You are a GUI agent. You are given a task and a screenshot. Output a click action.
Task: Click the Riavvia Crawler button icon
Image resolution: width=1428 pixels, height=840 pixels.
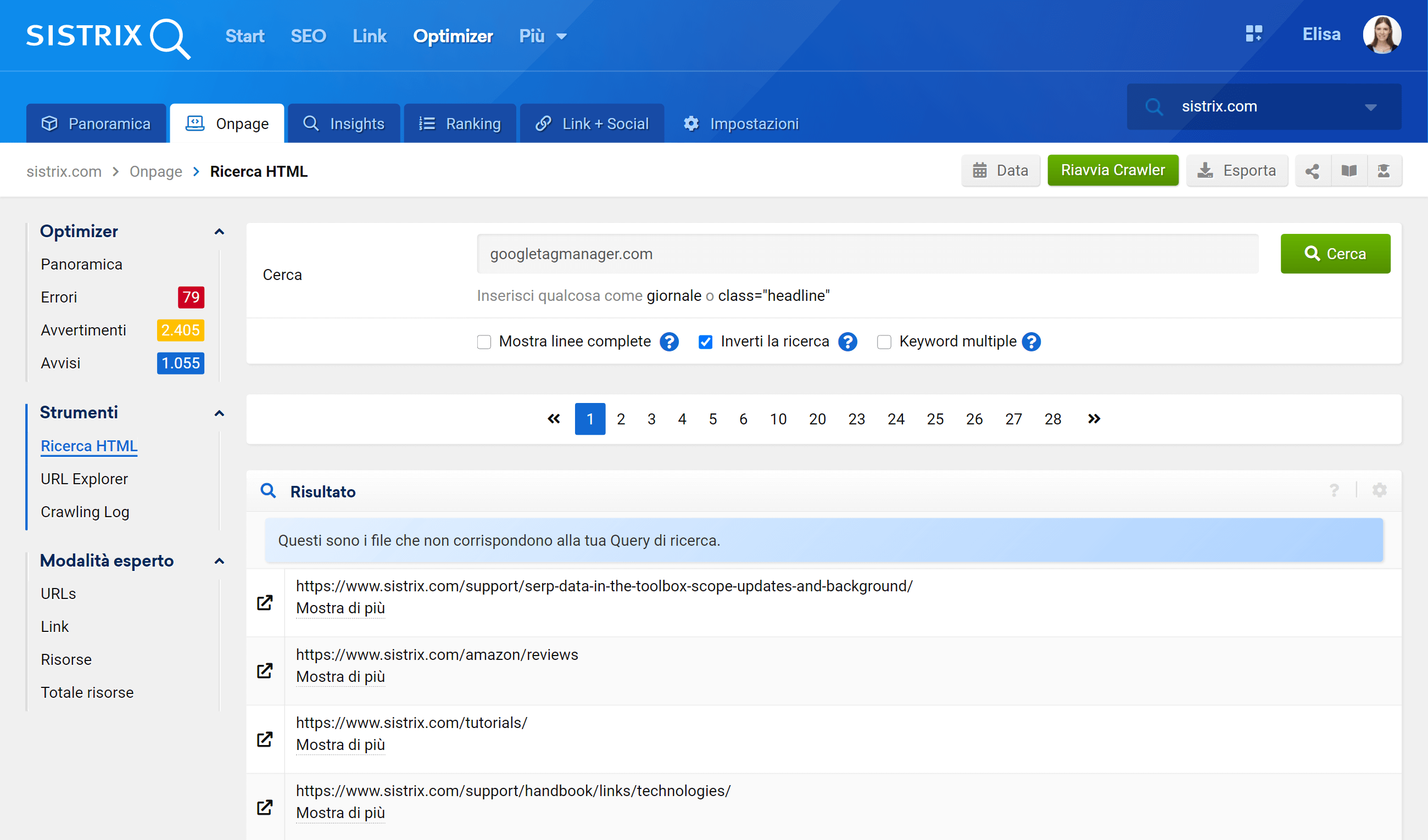pyautogui.click(x=1113, y=171)
